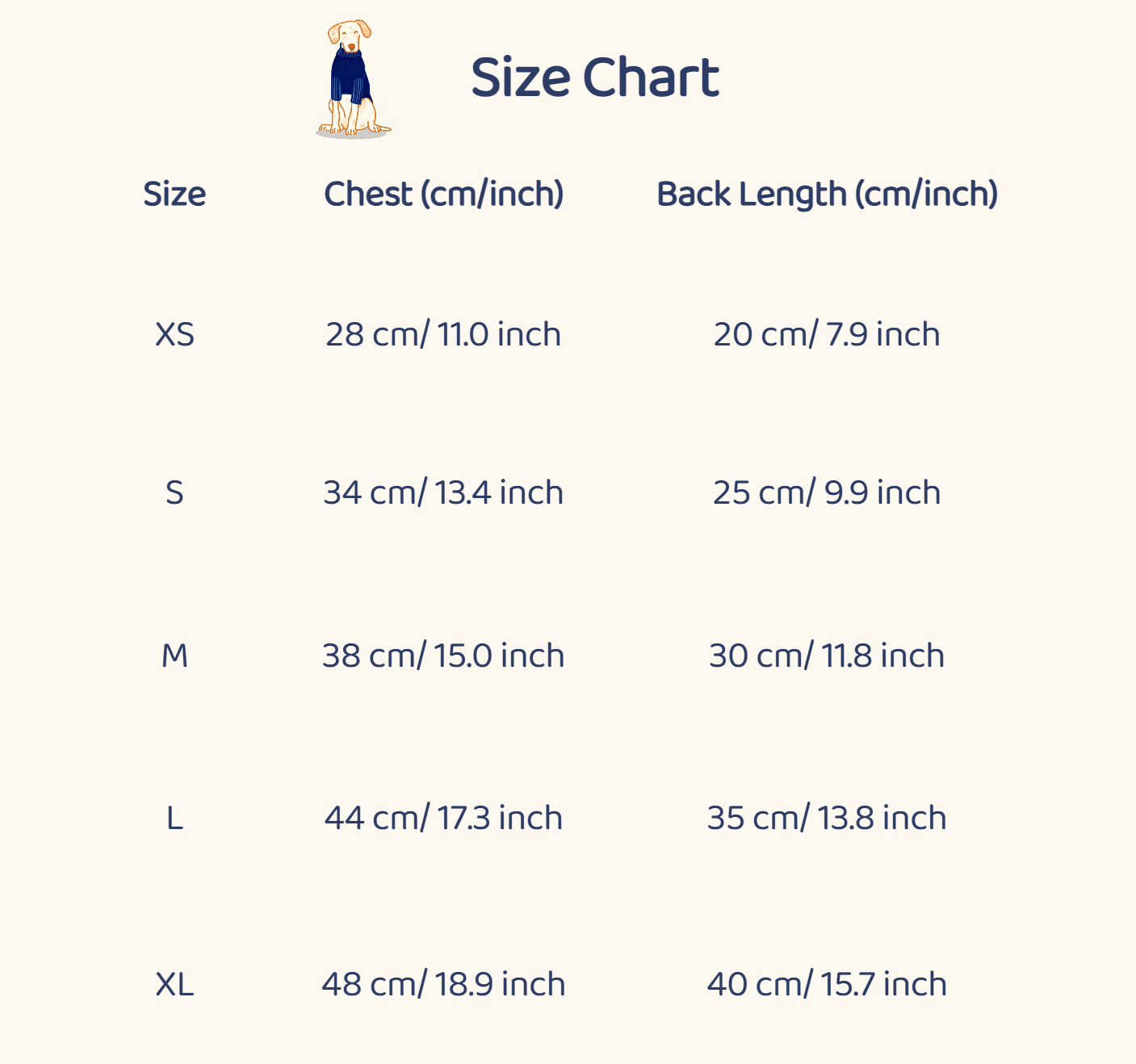Click the 44 cm/ 17.3 inch chest value
Viewport: 1136px width, 1064px height.
coord(443,819)
